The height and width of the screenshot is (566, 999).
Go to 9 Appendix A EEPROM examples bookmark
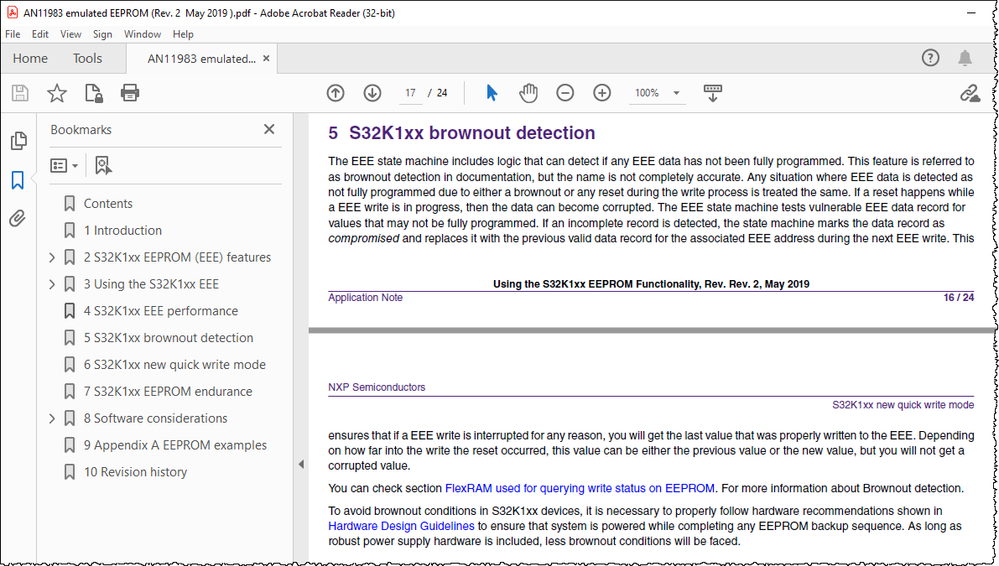(x=175, y=446)
